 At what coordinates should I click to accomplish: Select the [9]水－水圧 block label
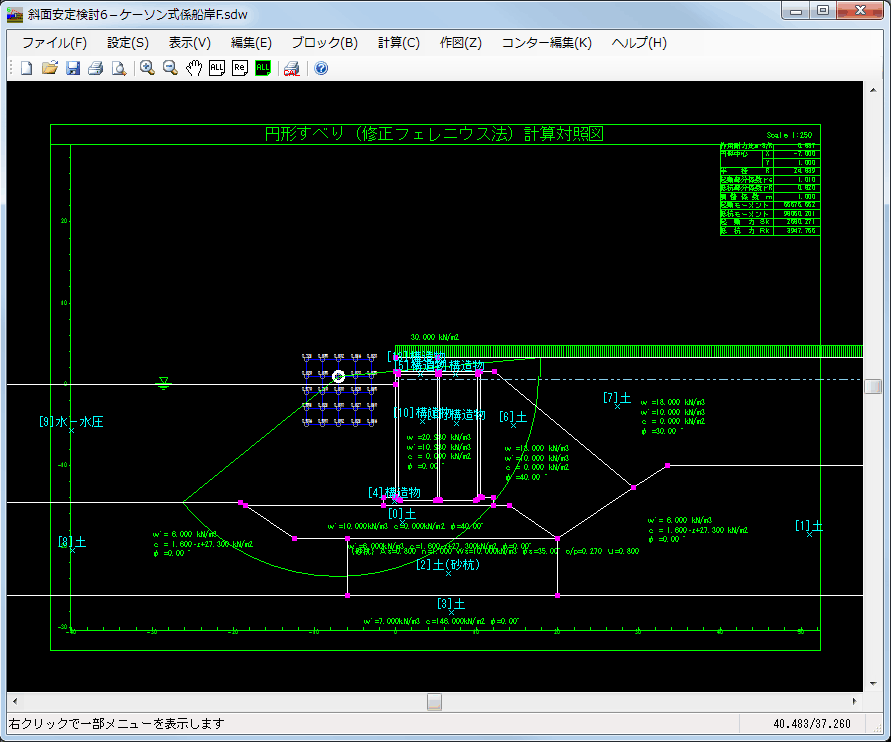(71, 422)
